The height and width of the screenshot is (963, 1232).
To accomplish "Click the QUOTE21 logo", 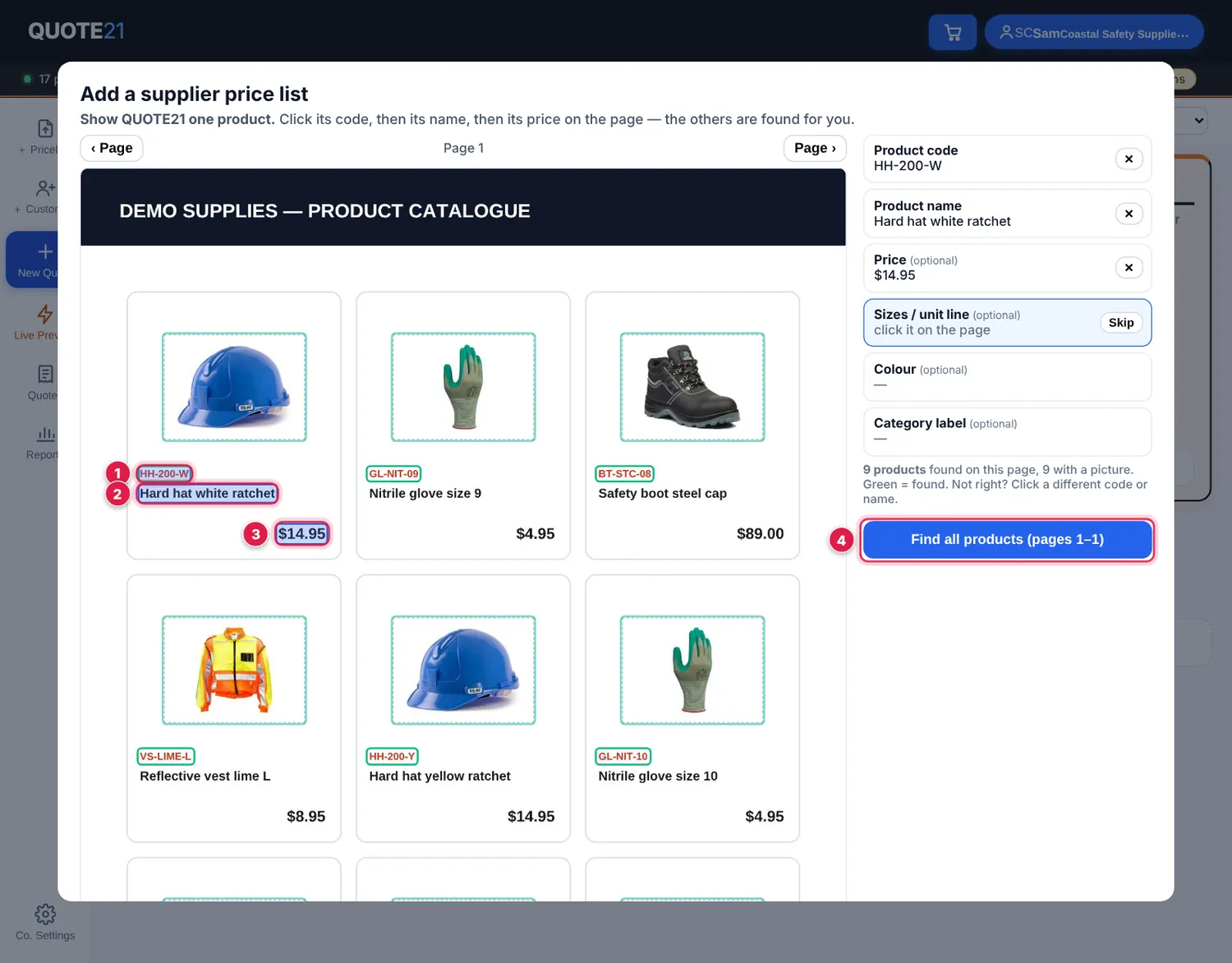I will pyautogui.click(x=76, y=31).
